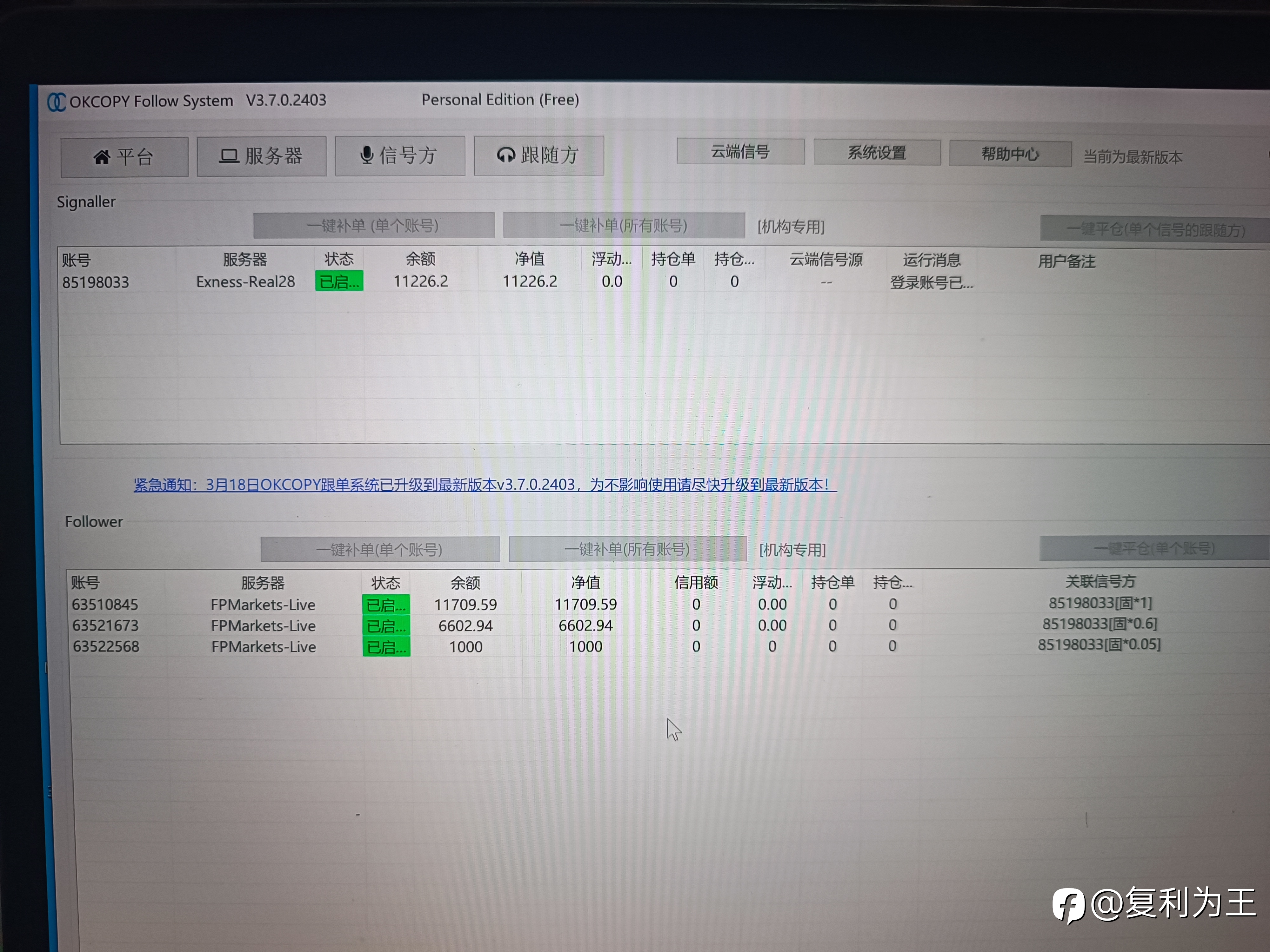Click linked signaller 85198033[固*0.05]
The width and height of the screenshot is (1270, 952).
pos(1099,645)
